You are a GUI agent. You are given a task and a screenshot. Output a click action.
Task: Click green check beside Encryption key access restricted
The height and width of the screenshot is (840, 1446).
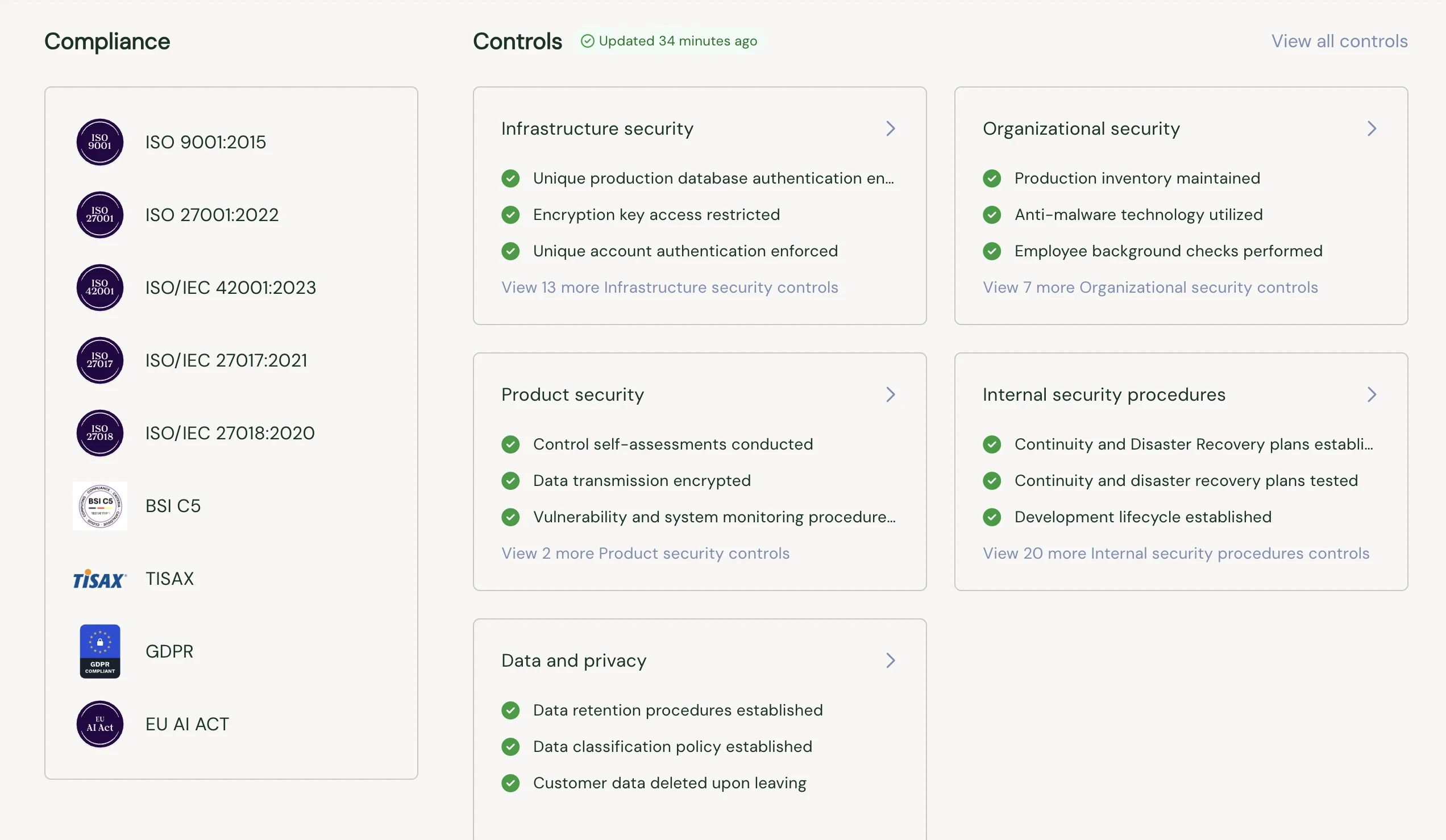(510, 215)
